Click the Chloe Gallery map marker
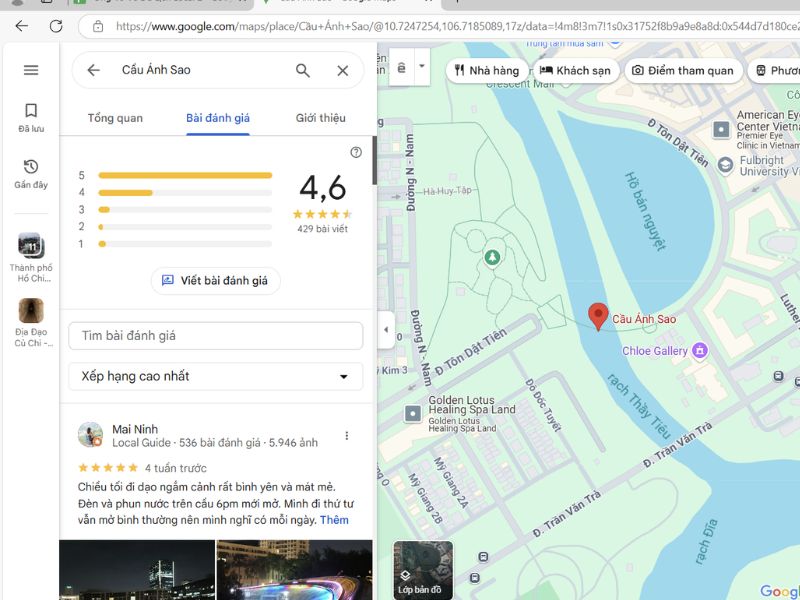 pos(699,351)
